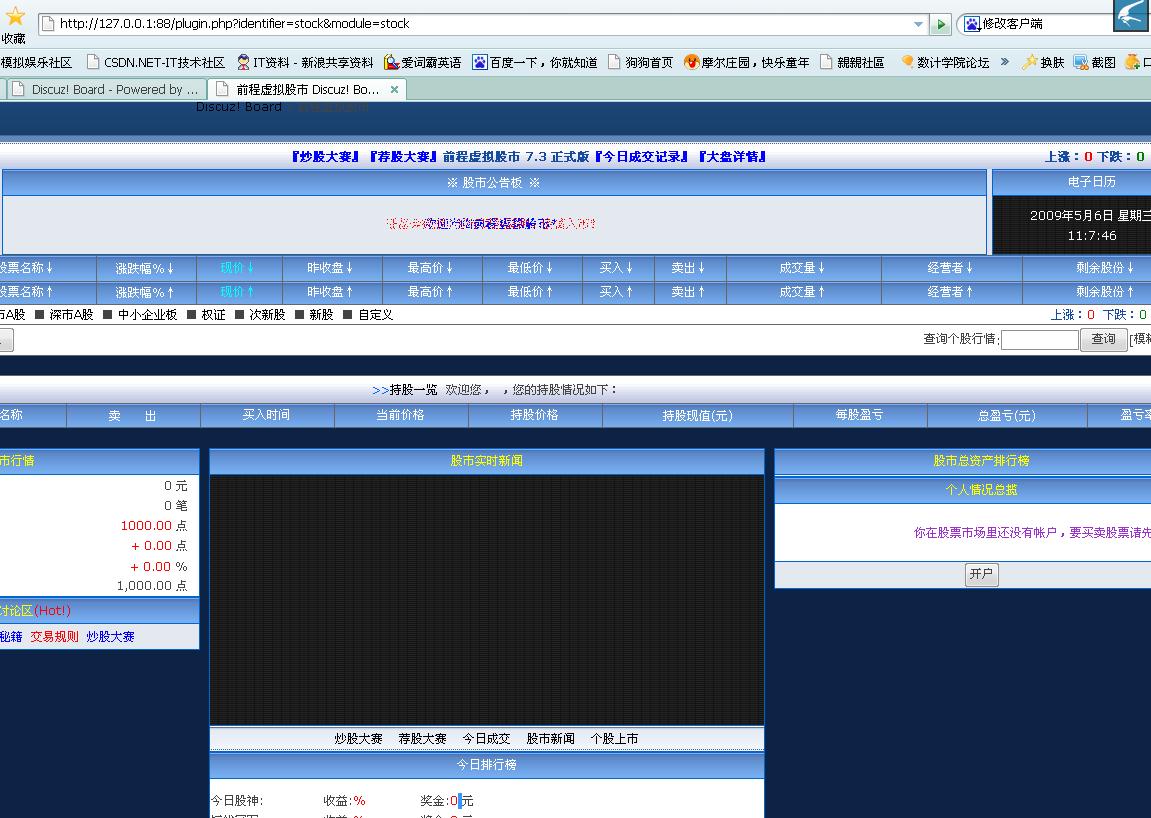The image size is (1151, 818).
Task: Open the IT资料 bookmark icon
Action: click(243, 62)
